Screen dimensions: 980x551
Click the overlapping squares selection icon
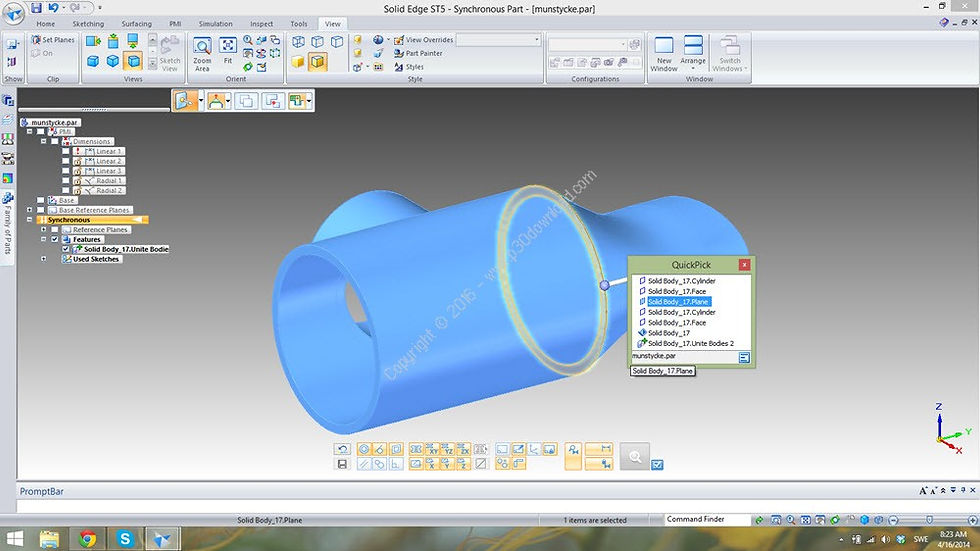click(247, 101)
